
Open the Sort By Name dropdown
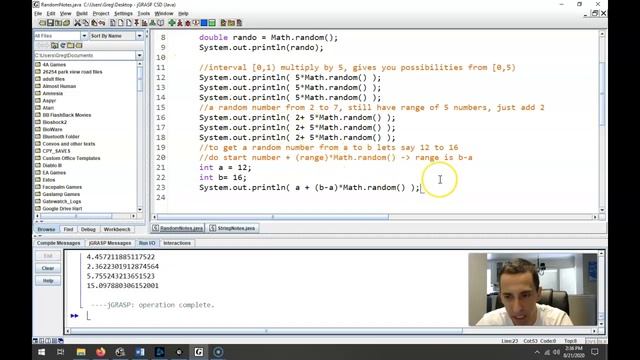coord(140,36)
